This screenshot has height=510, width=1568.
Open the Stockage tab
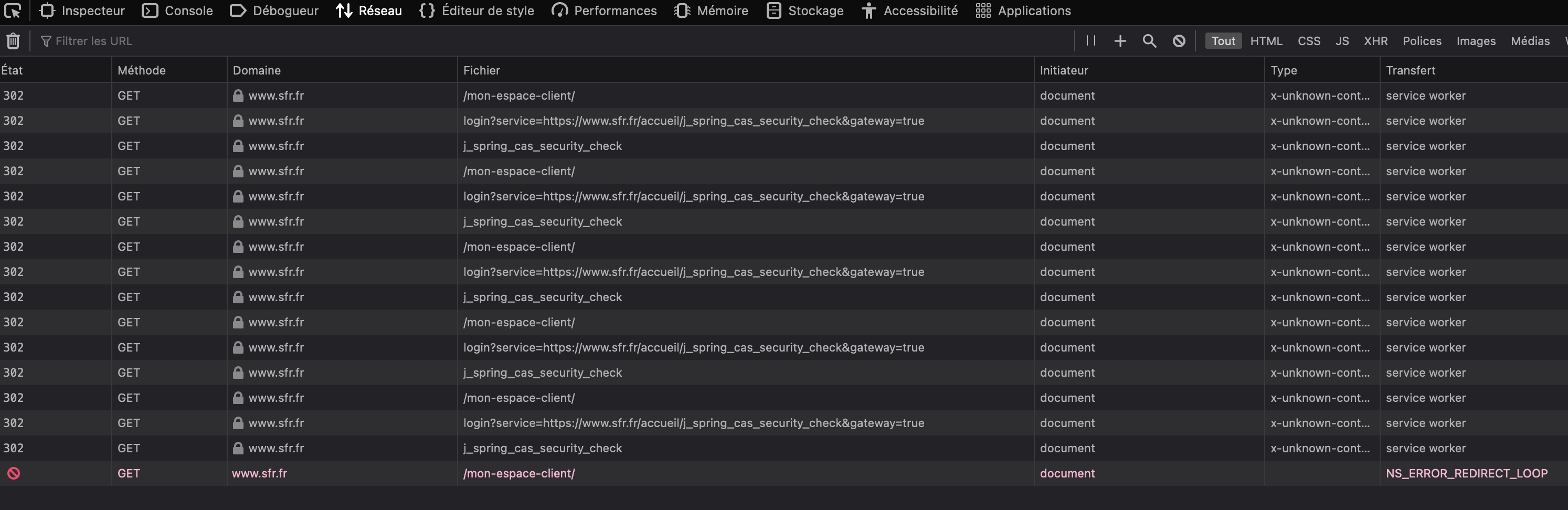coord(804,10)
